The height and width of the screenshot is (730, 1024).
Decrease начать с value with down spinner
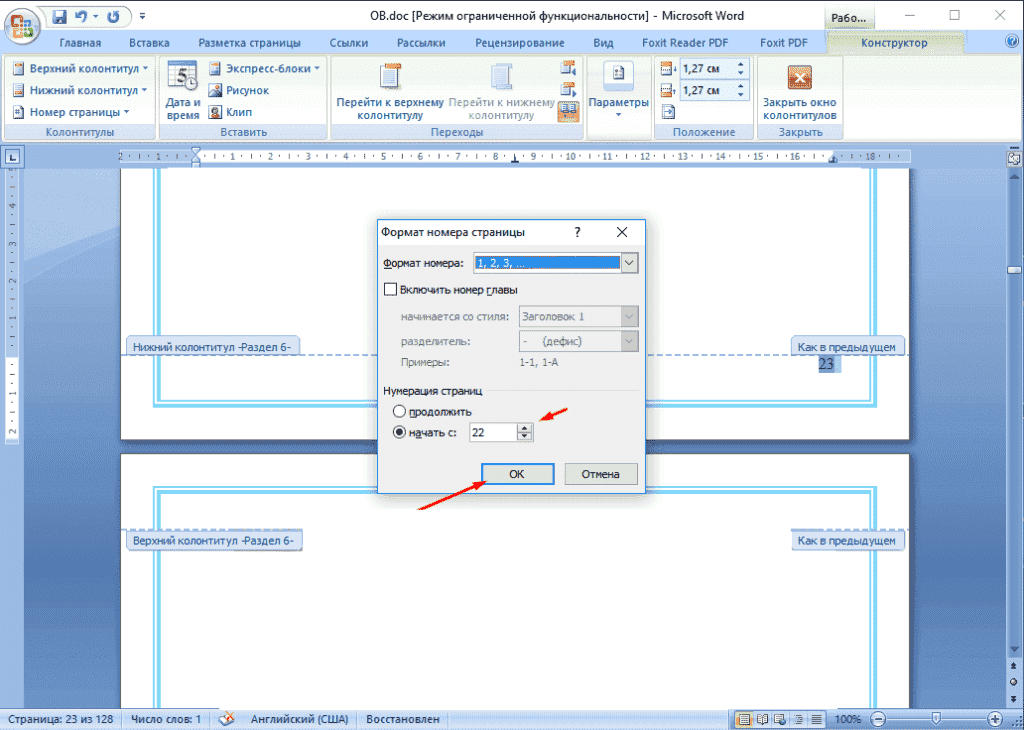(x=524, y=436)
